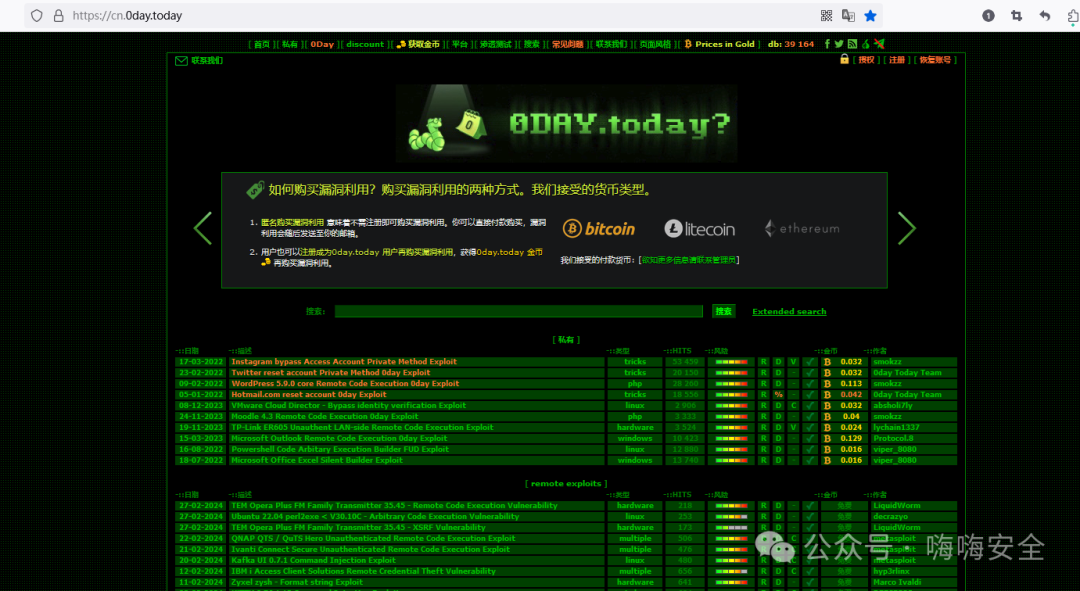Click the [ remote exploits ] section heading
The width and height of the screenshot is (1080, 591).
(566, 484)
